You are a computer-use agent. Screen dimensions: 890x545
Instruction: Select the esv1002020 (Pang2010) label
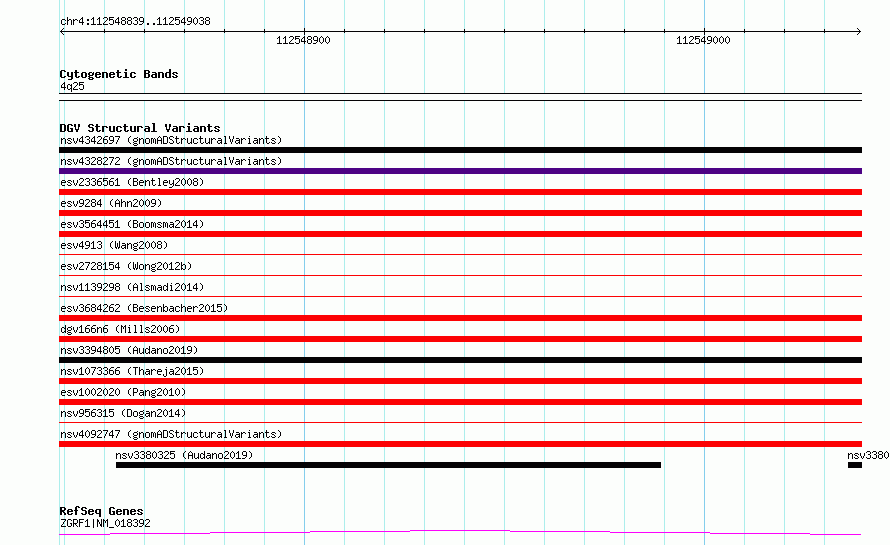click(123, 392)
